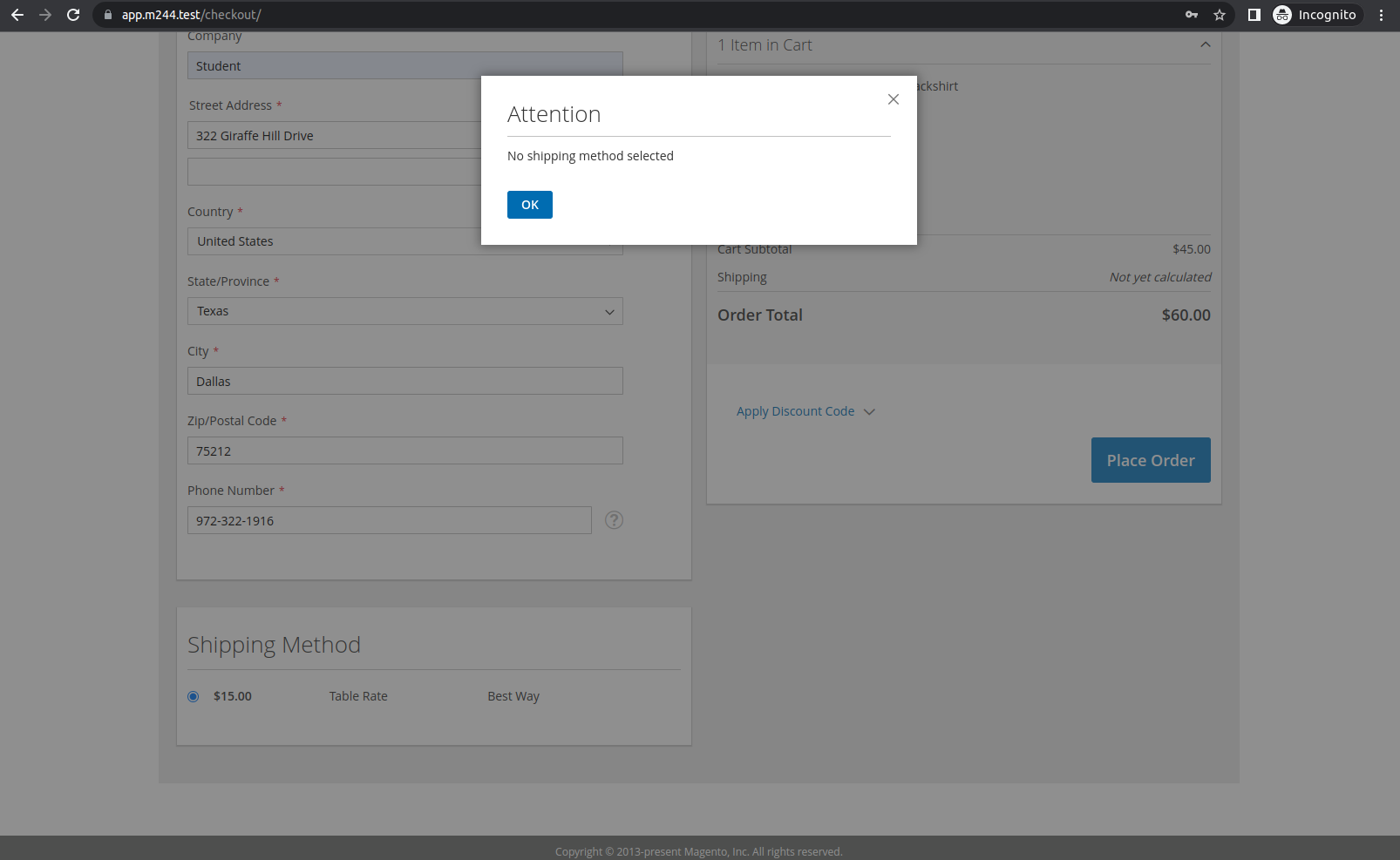Close the Attention dialog with X

894,99
